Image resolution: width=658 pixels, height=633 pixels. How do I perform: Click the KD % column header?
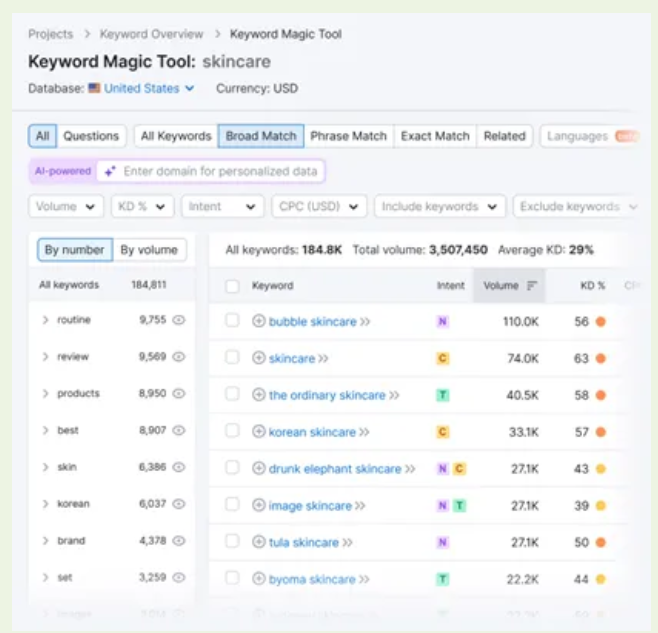click(592, 285)
